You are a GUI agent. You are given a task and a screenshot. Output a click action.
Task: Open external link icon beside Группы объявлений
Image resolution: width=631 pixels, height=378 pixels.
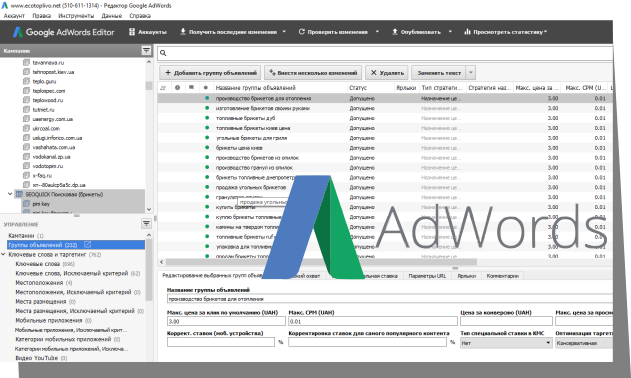(x=87, y=244)
